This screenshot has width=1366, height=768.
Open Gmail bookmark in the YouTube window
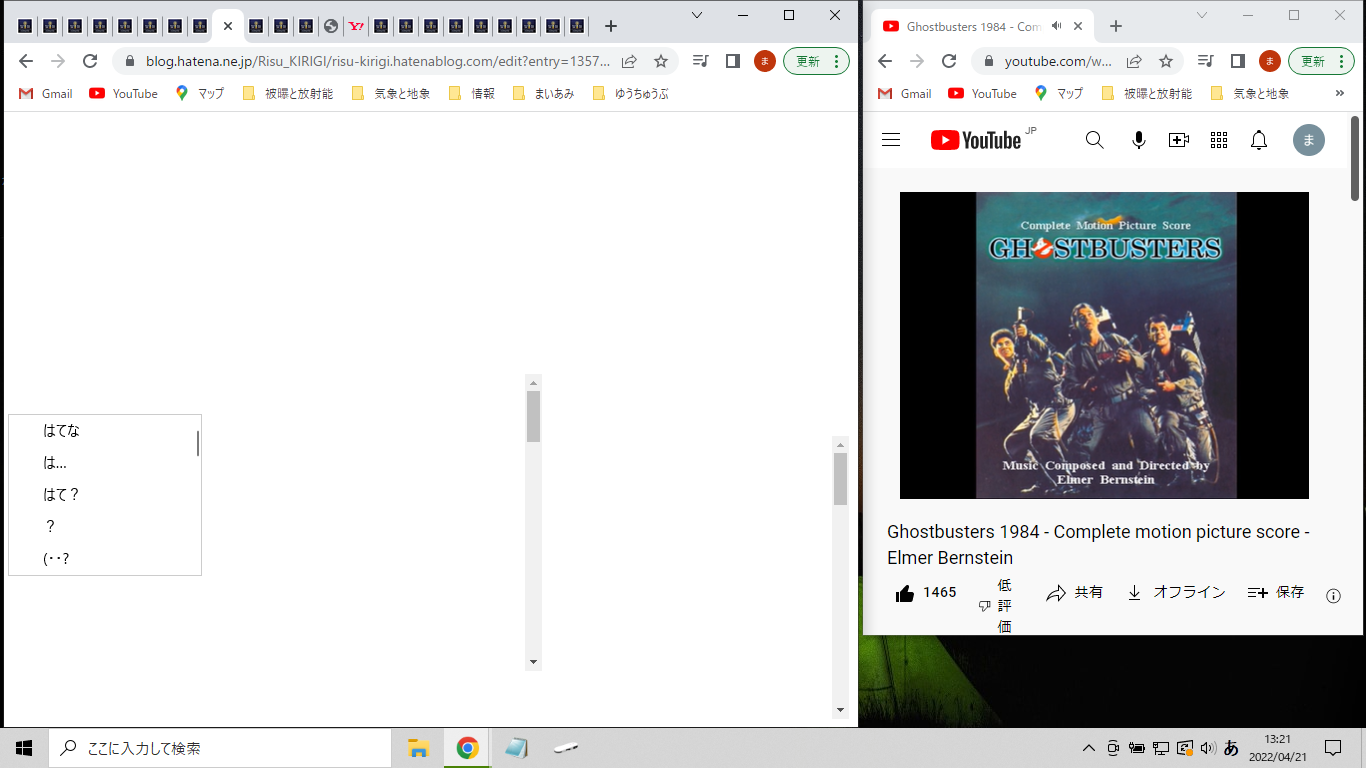click(904, 93)
